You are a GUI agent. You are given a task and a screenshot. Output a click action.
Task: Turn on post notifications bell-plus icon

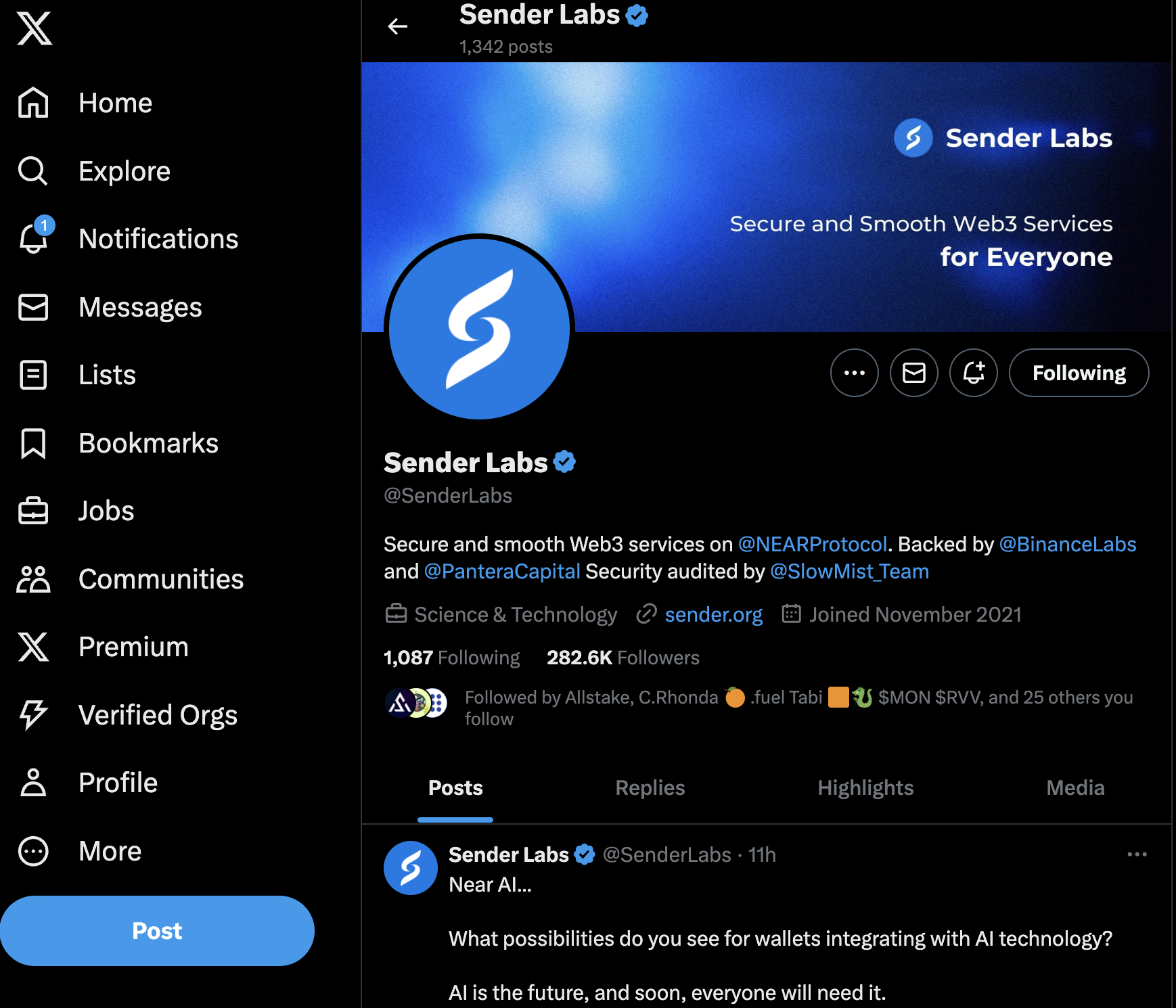coord(974,373)
